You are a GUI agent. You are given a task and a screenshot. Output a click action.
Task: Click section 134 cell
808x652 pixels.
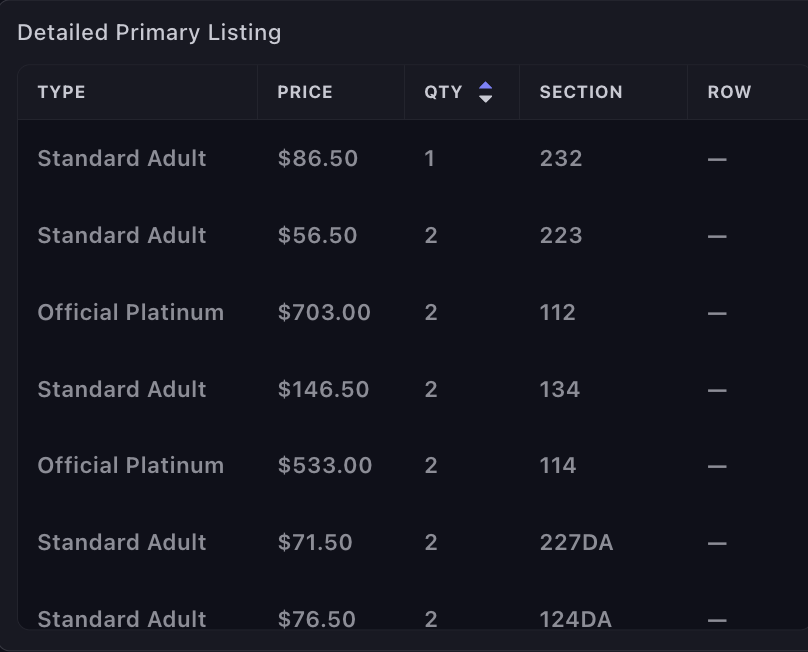560,390
